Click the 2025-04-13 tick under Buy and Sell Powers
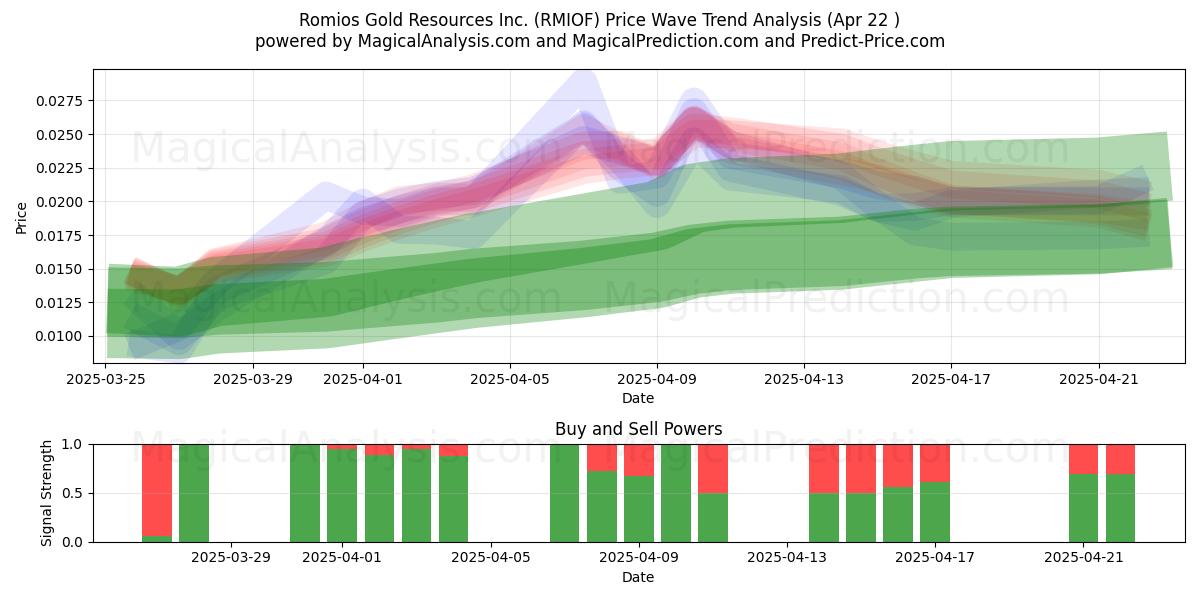Image resolution: width=1200 pixels, height=600 pixels. [787, 558]
